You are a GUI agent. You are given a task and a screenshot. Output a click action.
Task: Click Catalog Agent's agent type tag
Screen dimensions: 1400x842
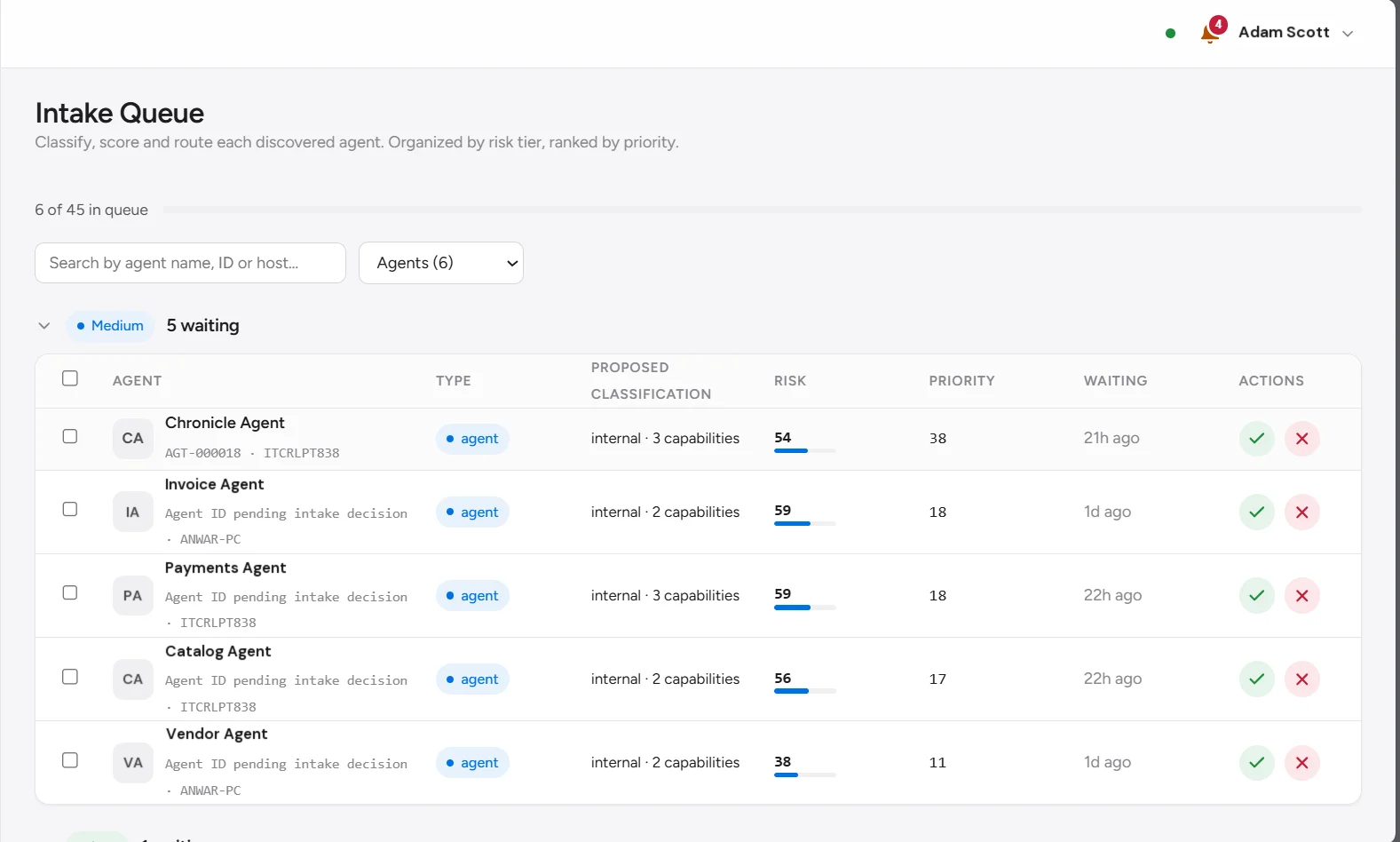[x=472, y=679]
